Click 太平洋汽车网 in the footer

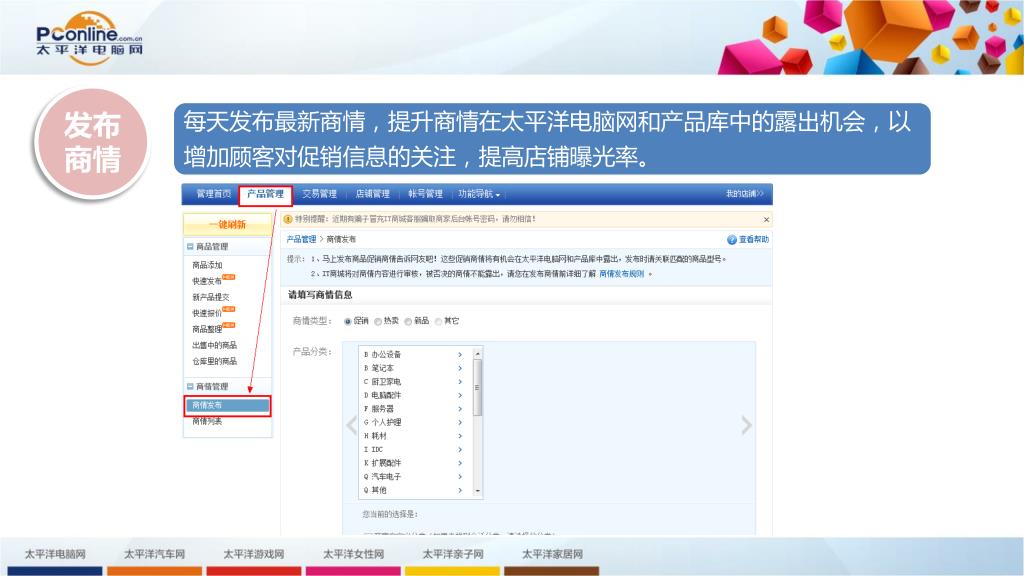pyautogui.click(x=155, y=554)
